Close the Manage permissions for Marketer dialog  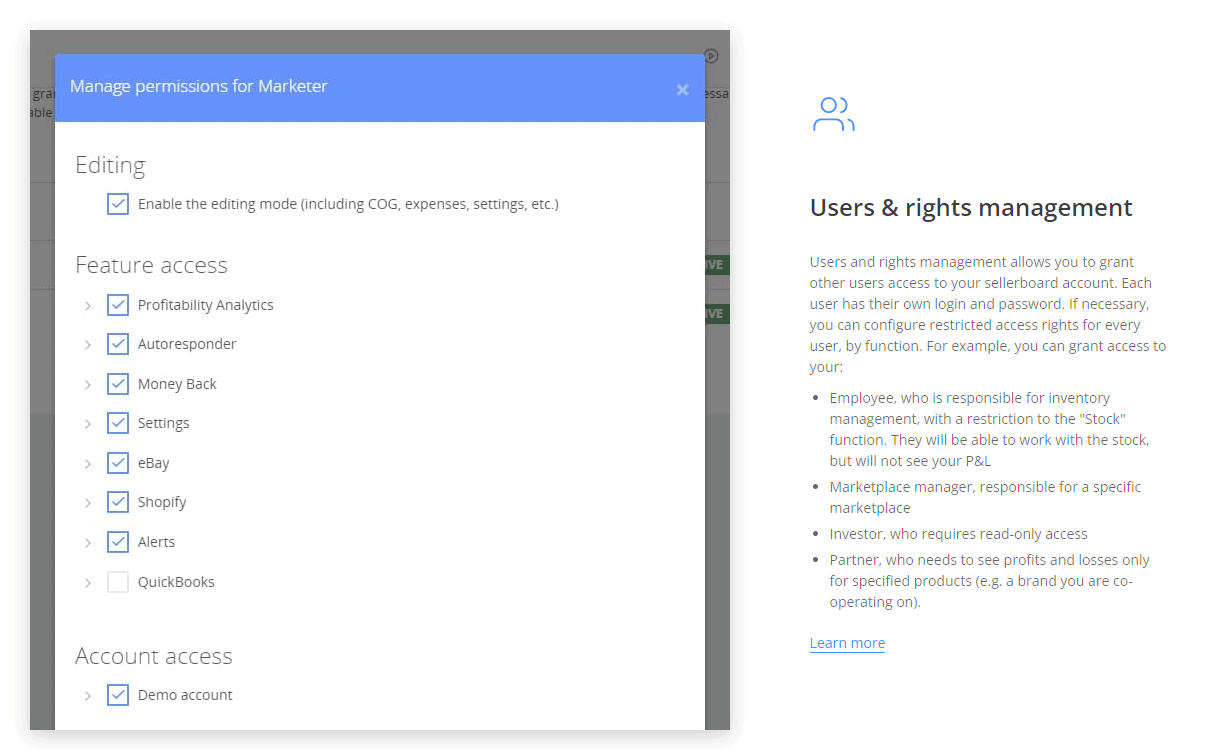pos(682,90)
